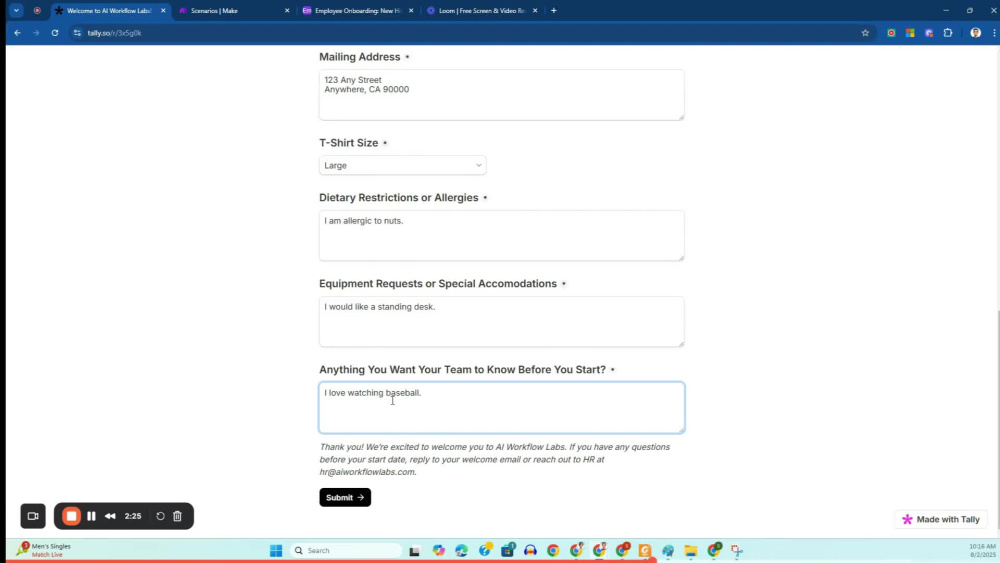Close the Scenarios | Make tab
The width and height of the screenshot is (1000, 563).
287,10
